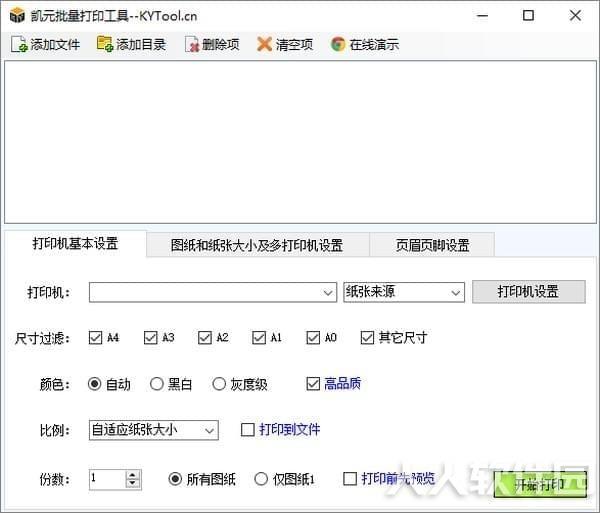Click the 添加目录 toolbar label

pyautogui.click(x=141, y=45)
